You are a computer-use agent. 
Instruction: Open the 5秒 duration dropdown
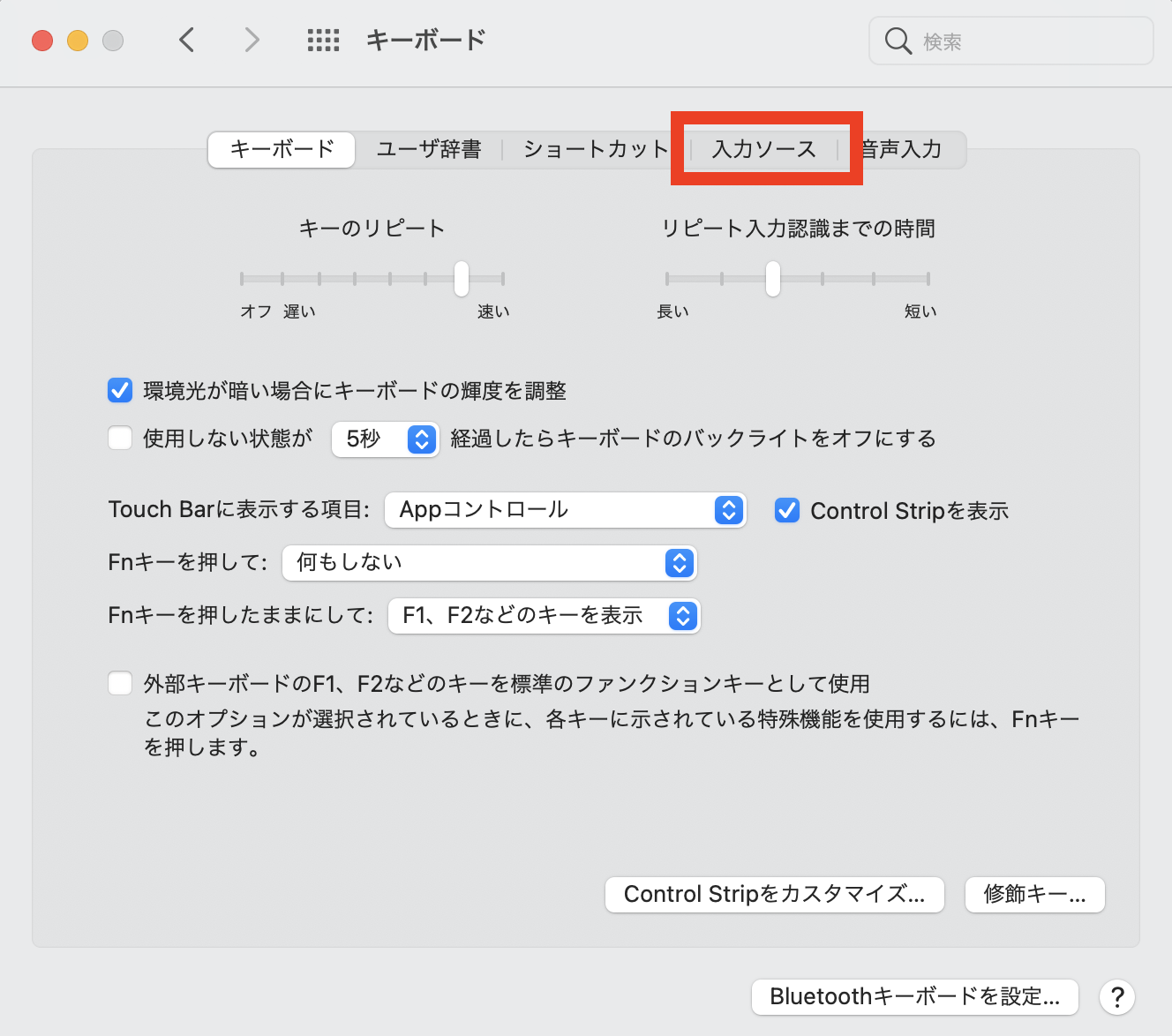coord(385,439)
